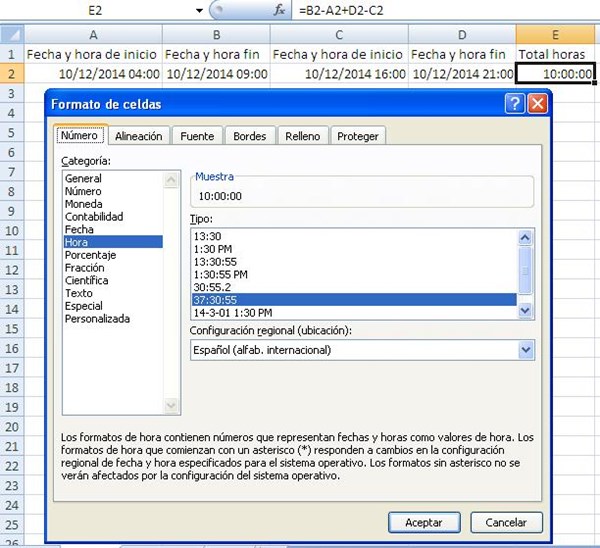600x548 pixels.
Task: Select the Texto category
Action: pyautogui.click(x=113, y=293)
